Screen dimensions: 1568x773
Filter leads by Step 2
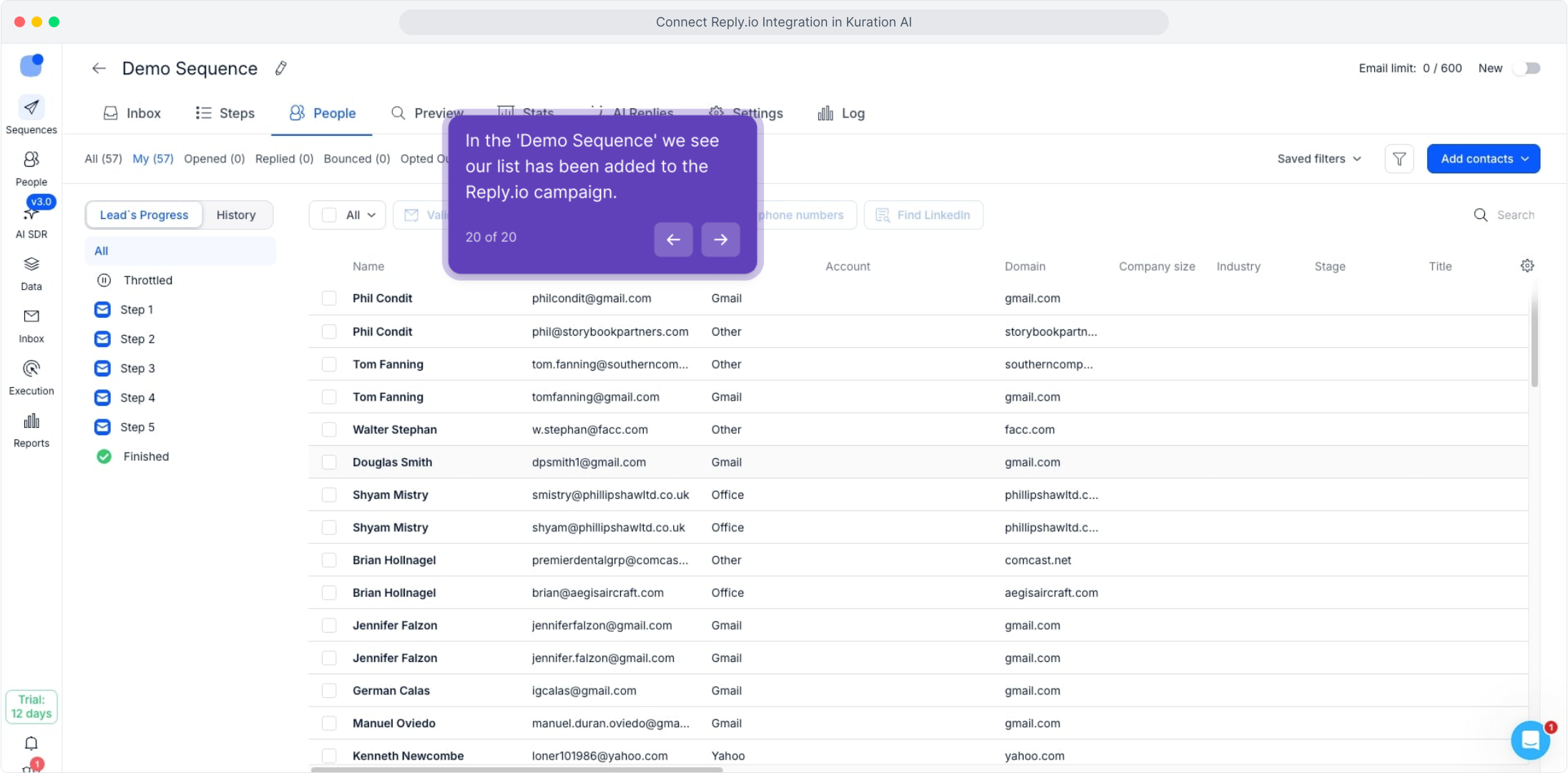click(124, 339)
